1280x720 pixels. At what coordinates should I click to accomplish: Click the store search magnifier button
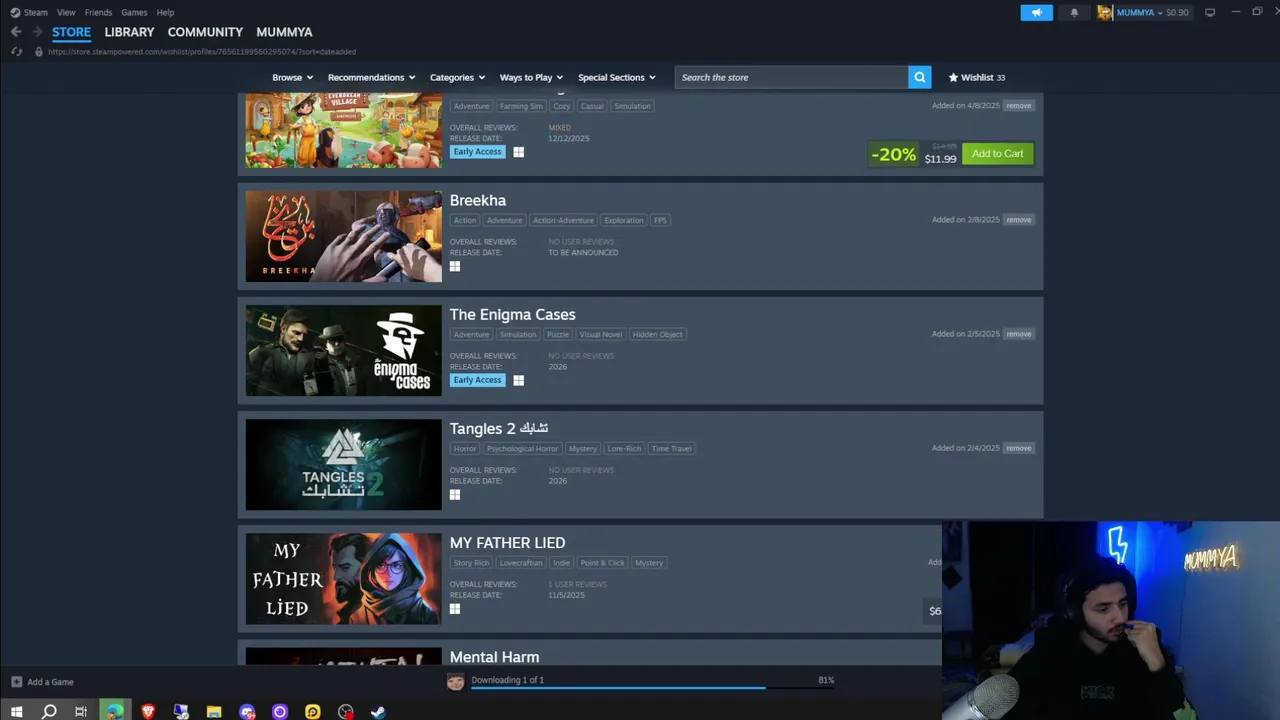(919, 77)
